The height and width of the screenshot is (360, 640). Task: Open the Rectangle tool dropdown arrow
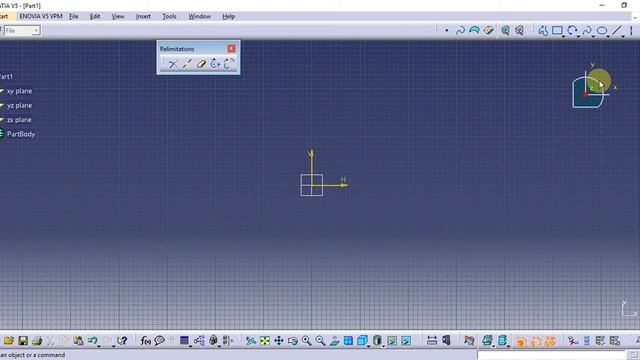click(564, 36)
